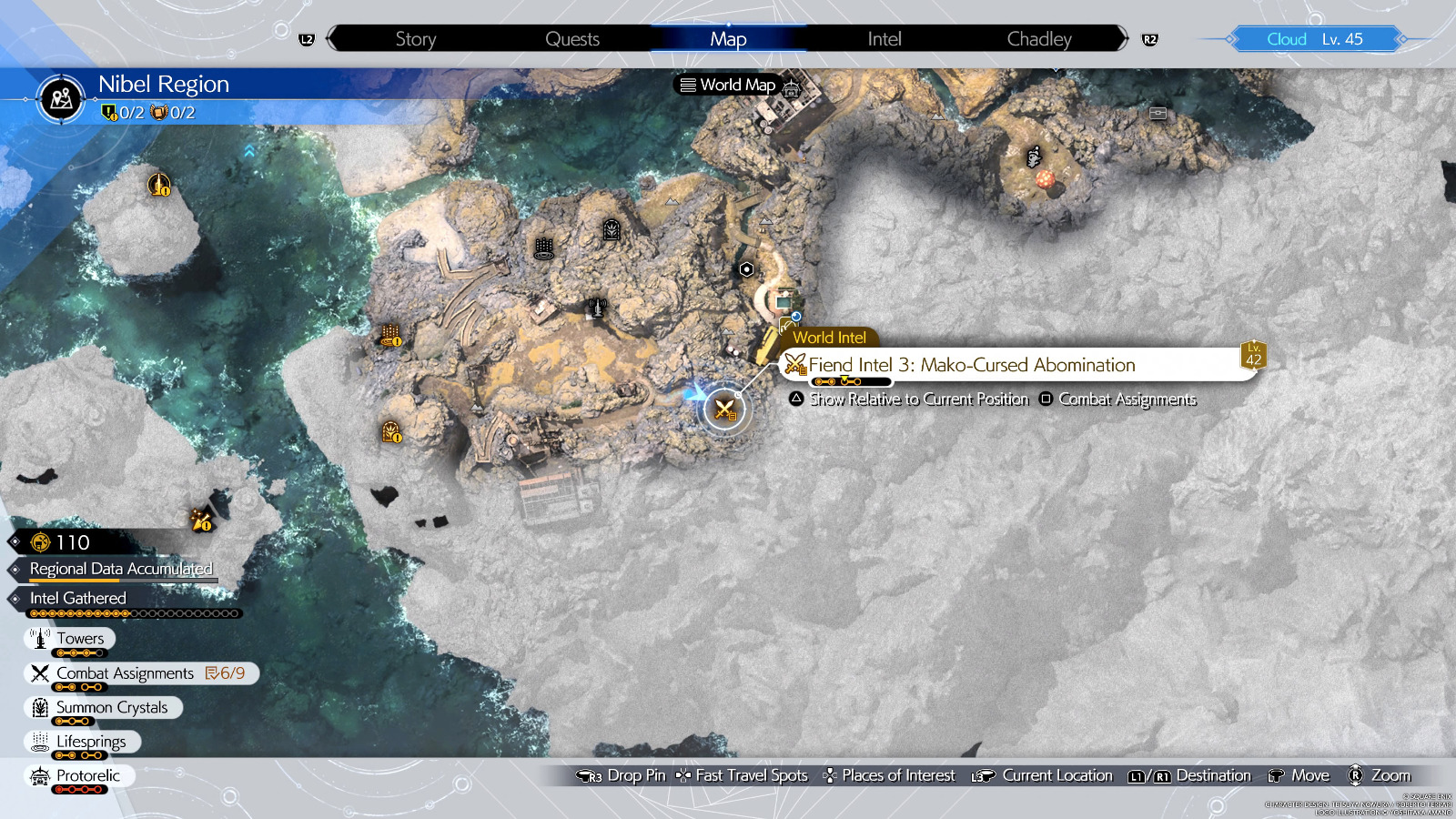Open the Chadley tab

point(1038,39)
